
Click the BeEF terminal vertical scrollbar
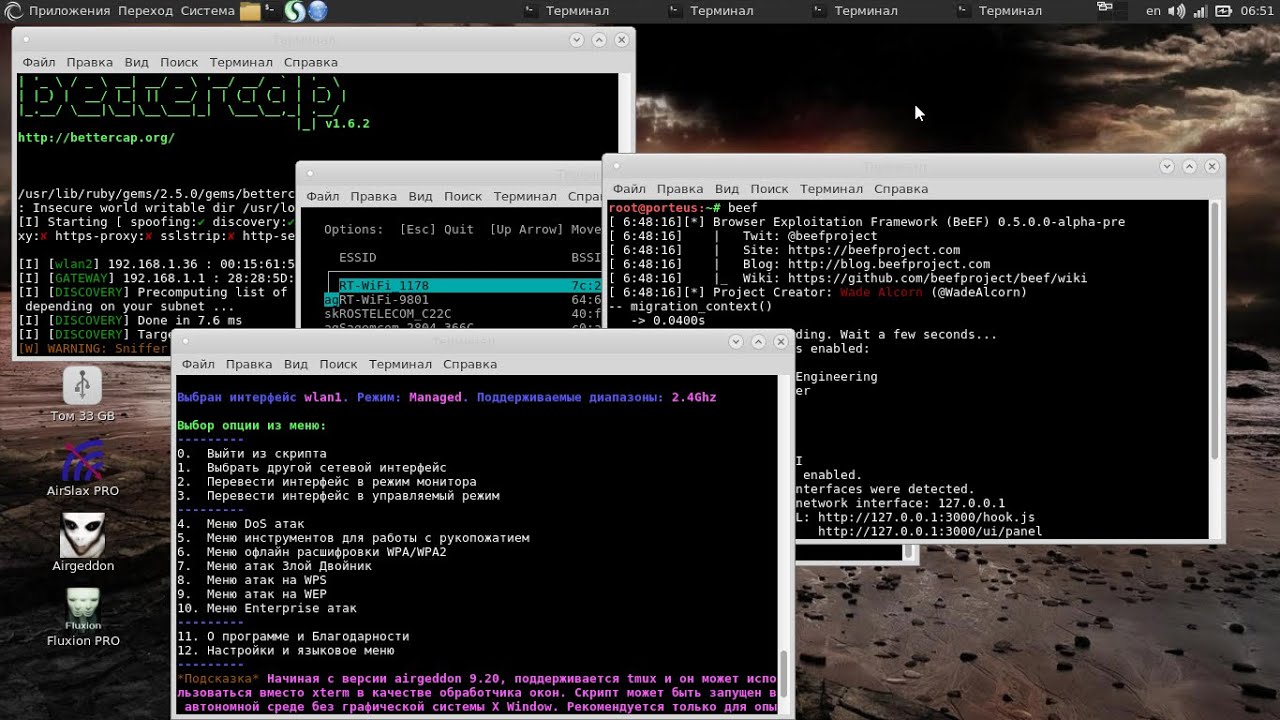(x=1215, y=330)
